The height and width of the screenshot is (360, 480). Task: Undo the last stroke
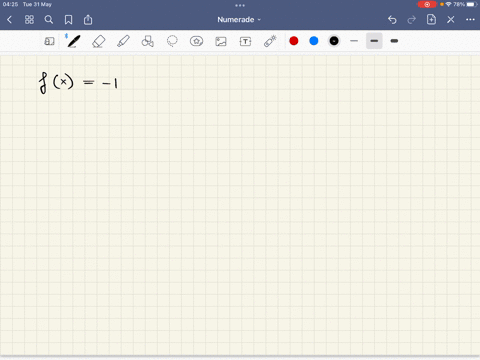point(392,20)
